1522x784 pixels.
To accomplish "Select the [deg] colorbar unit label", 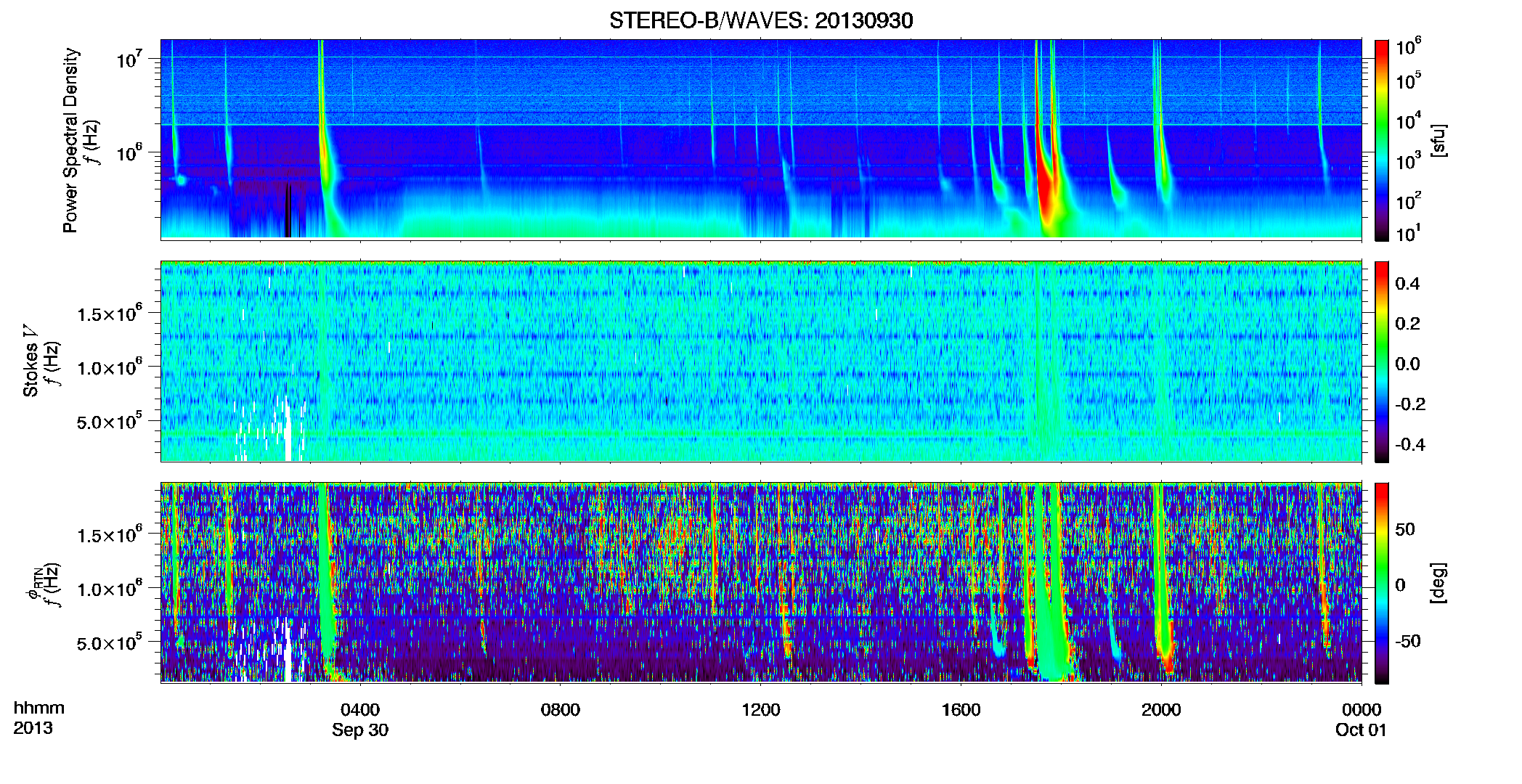I will coord(1438,583).
